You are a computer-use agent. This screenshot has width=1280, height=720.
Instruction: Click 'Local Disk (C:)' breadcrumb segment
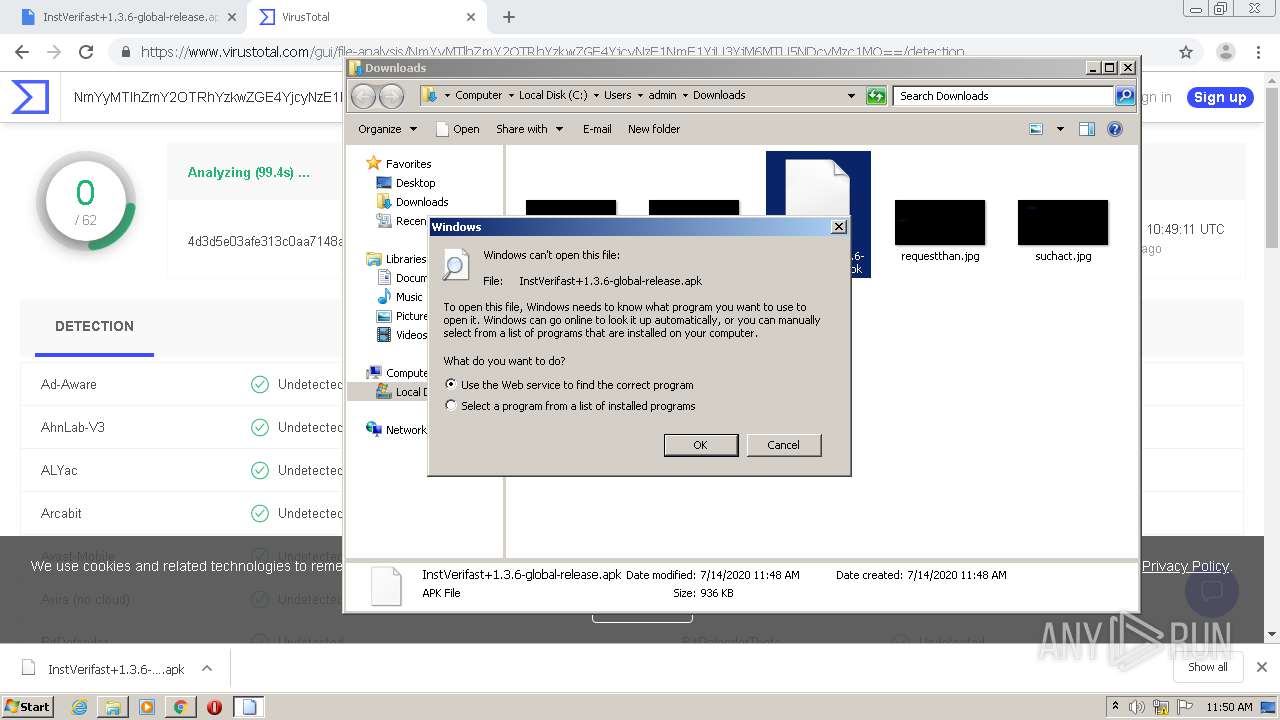coord(553,96)
